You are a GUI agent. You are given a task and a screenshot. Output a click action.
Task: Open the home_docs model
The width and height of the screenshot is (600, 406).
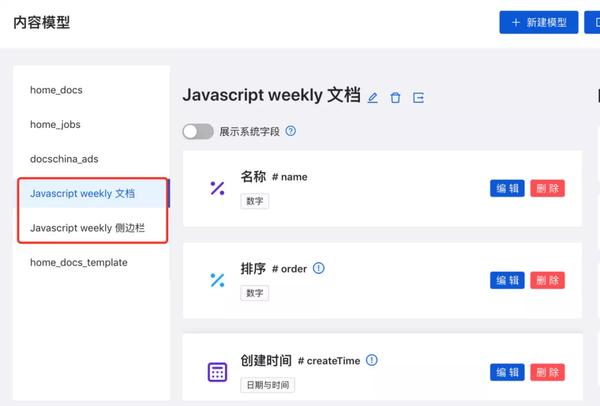56,90
